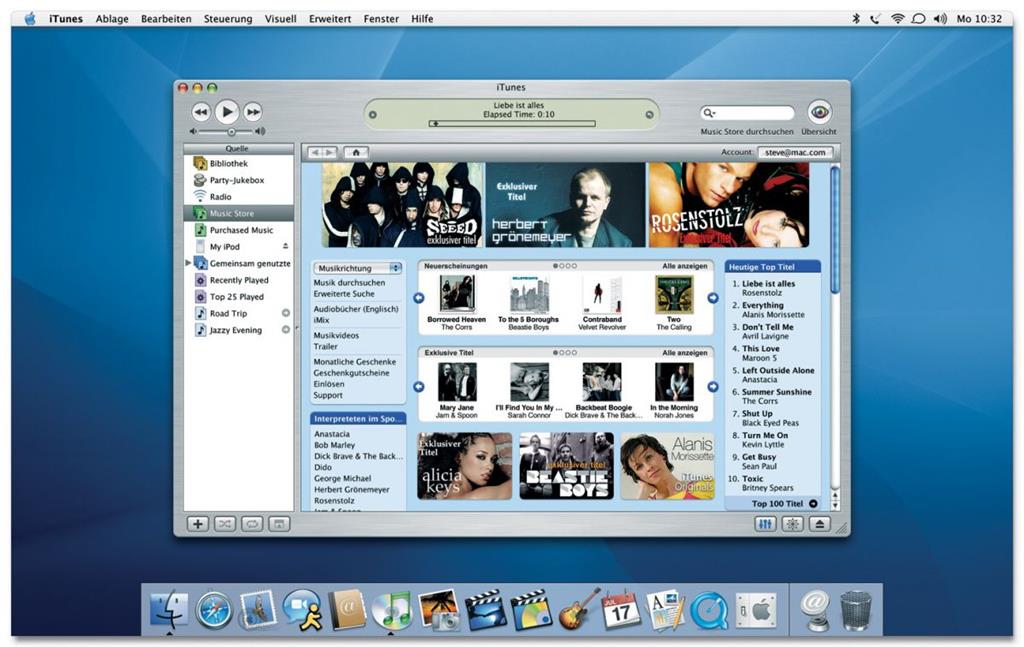
Task: Click Liebe ist alles top title
Action: click(768, 284)
